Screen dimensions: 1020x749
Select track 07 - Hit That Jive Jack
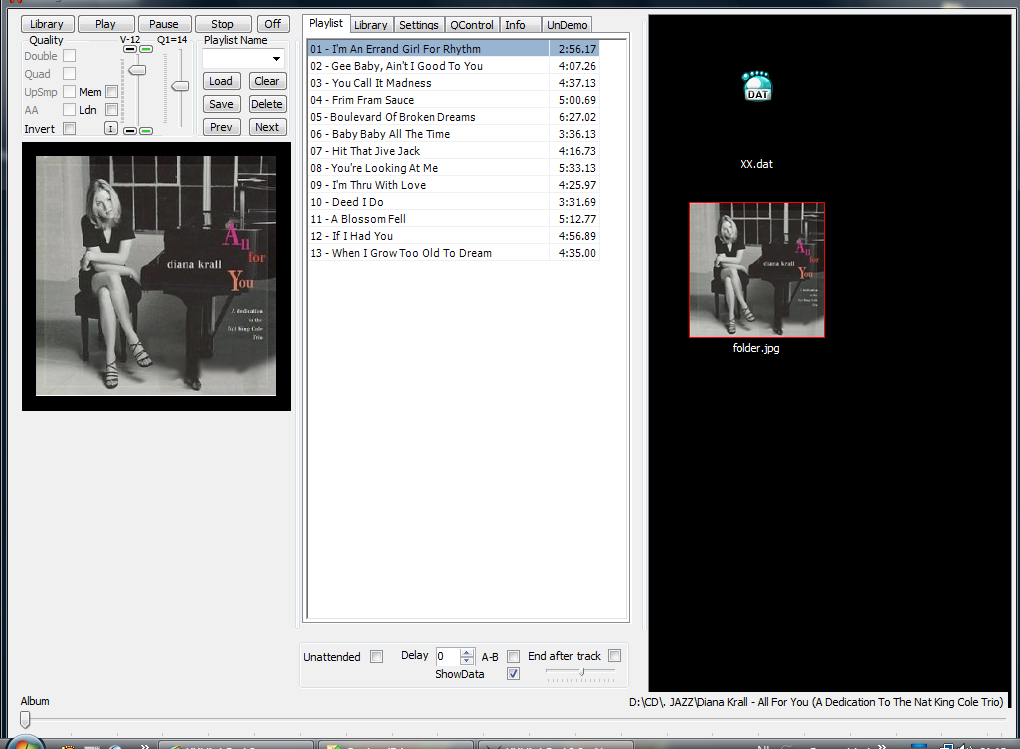pos(453,151)
